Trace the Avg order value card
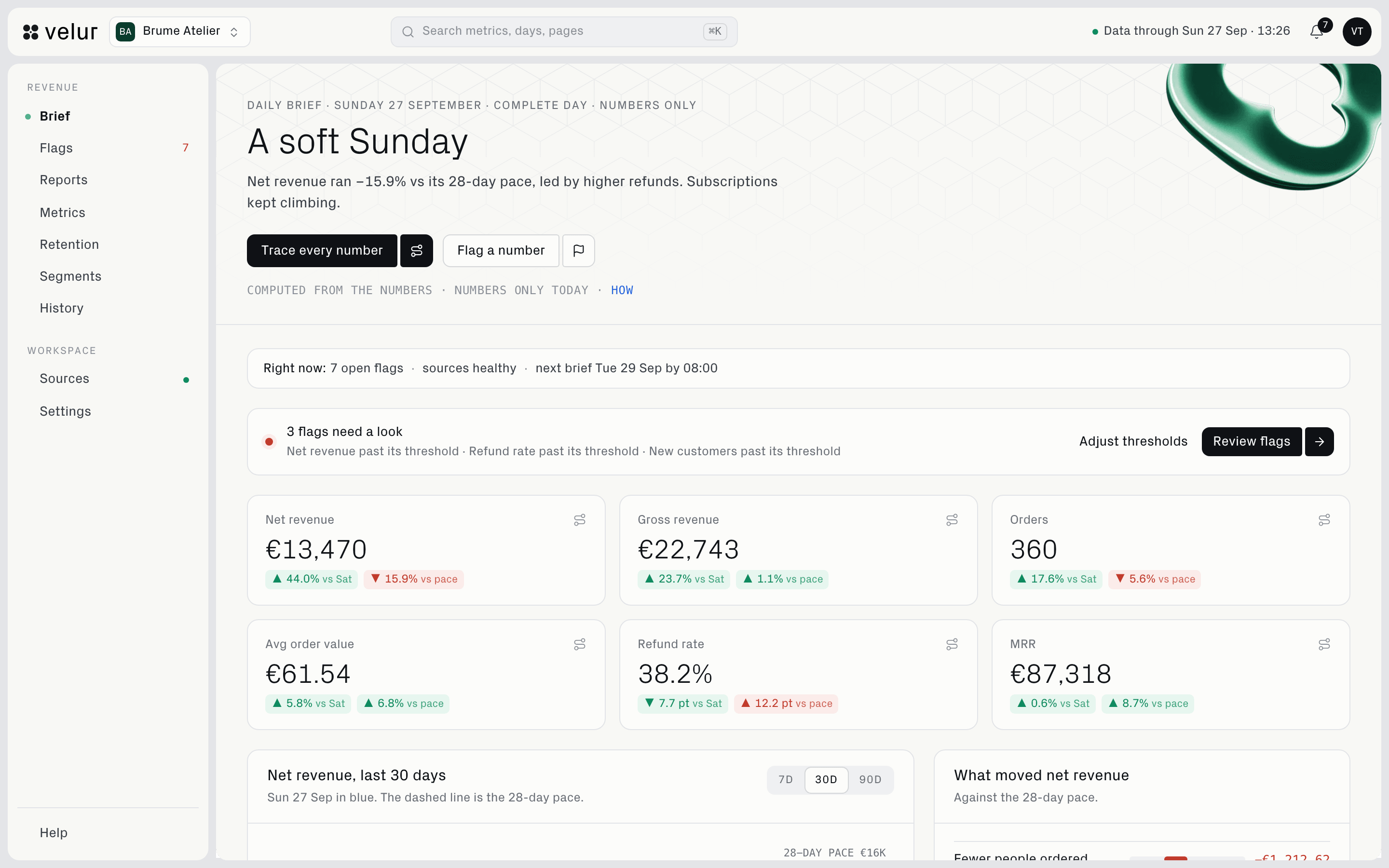1389x868 pixels. coord(580,644)
